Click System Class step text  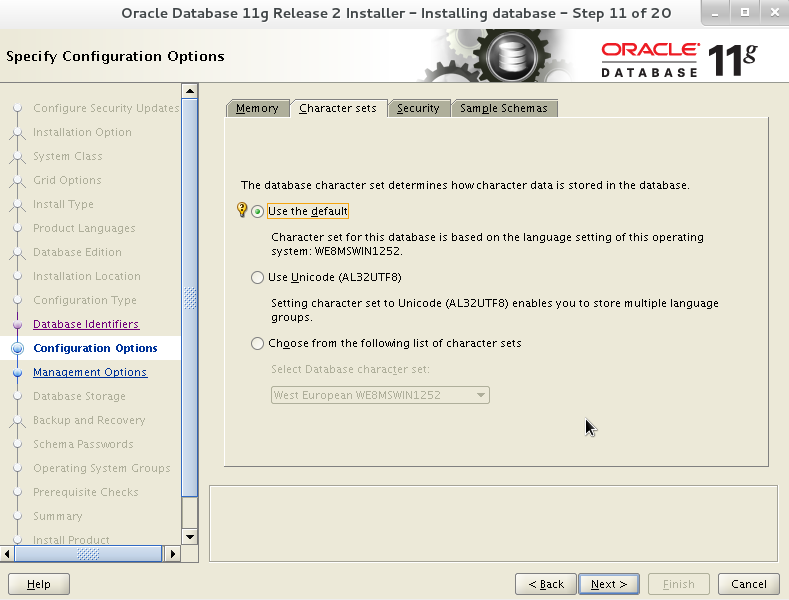tap(68, 156)
